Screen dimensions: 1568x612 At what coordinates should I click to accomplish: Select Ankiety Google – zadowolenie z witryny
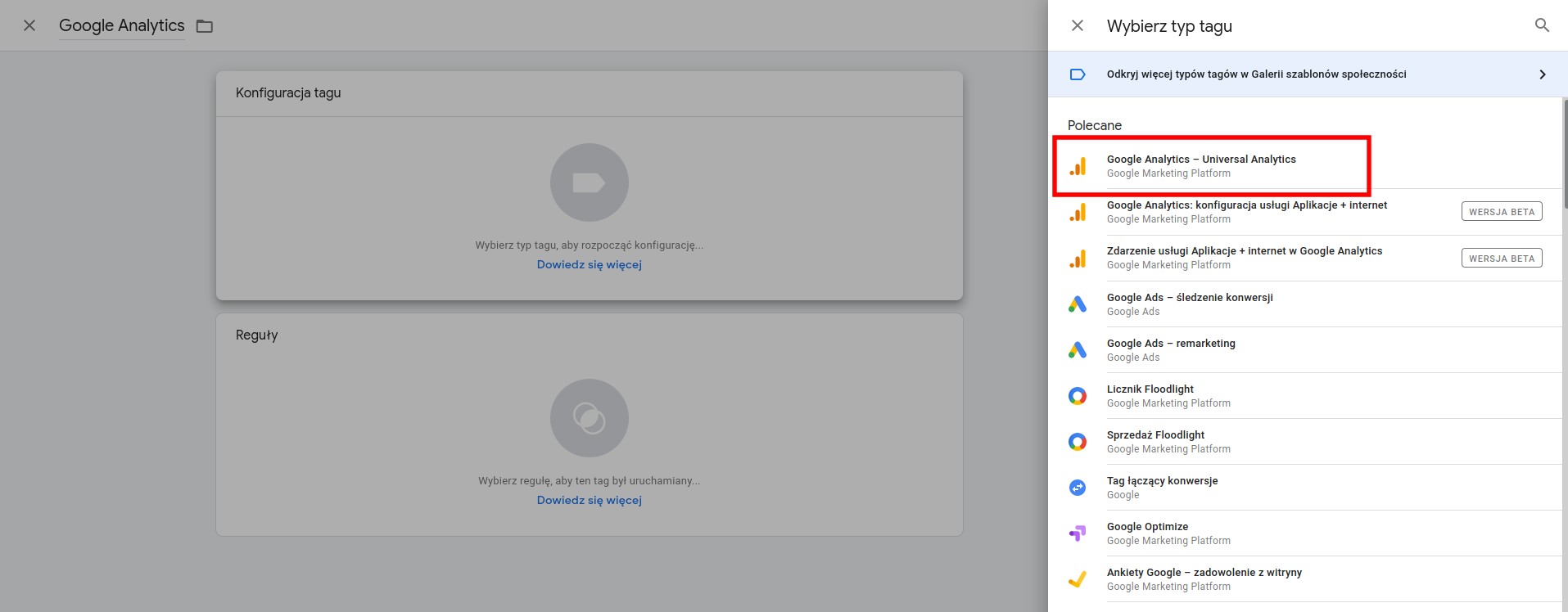point(1307,579)
